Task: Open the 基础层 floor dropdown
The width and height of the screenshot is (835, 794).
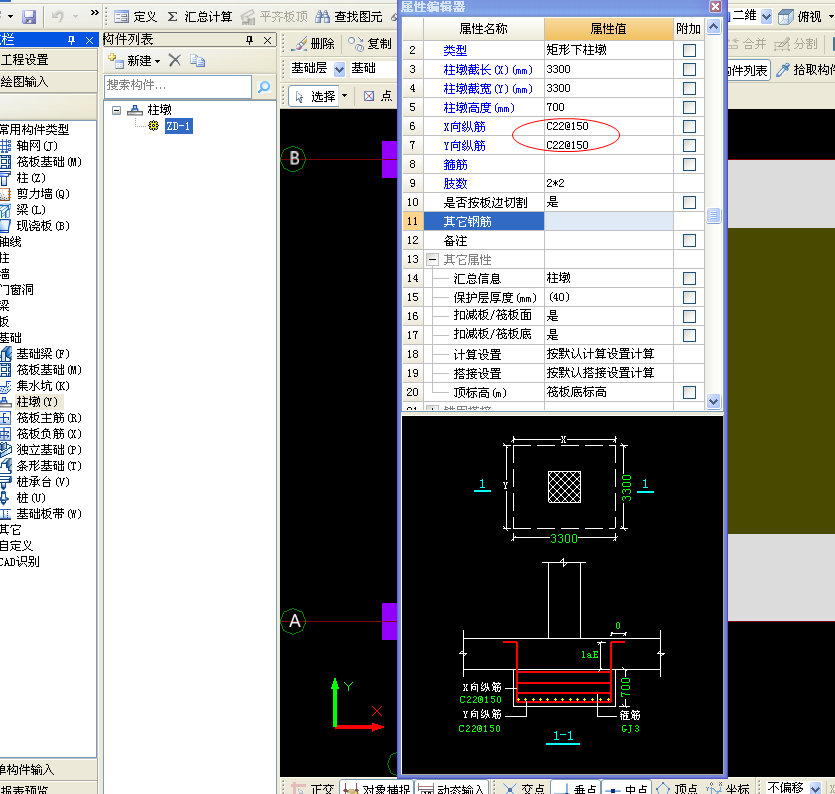Action: pos(339,69)
